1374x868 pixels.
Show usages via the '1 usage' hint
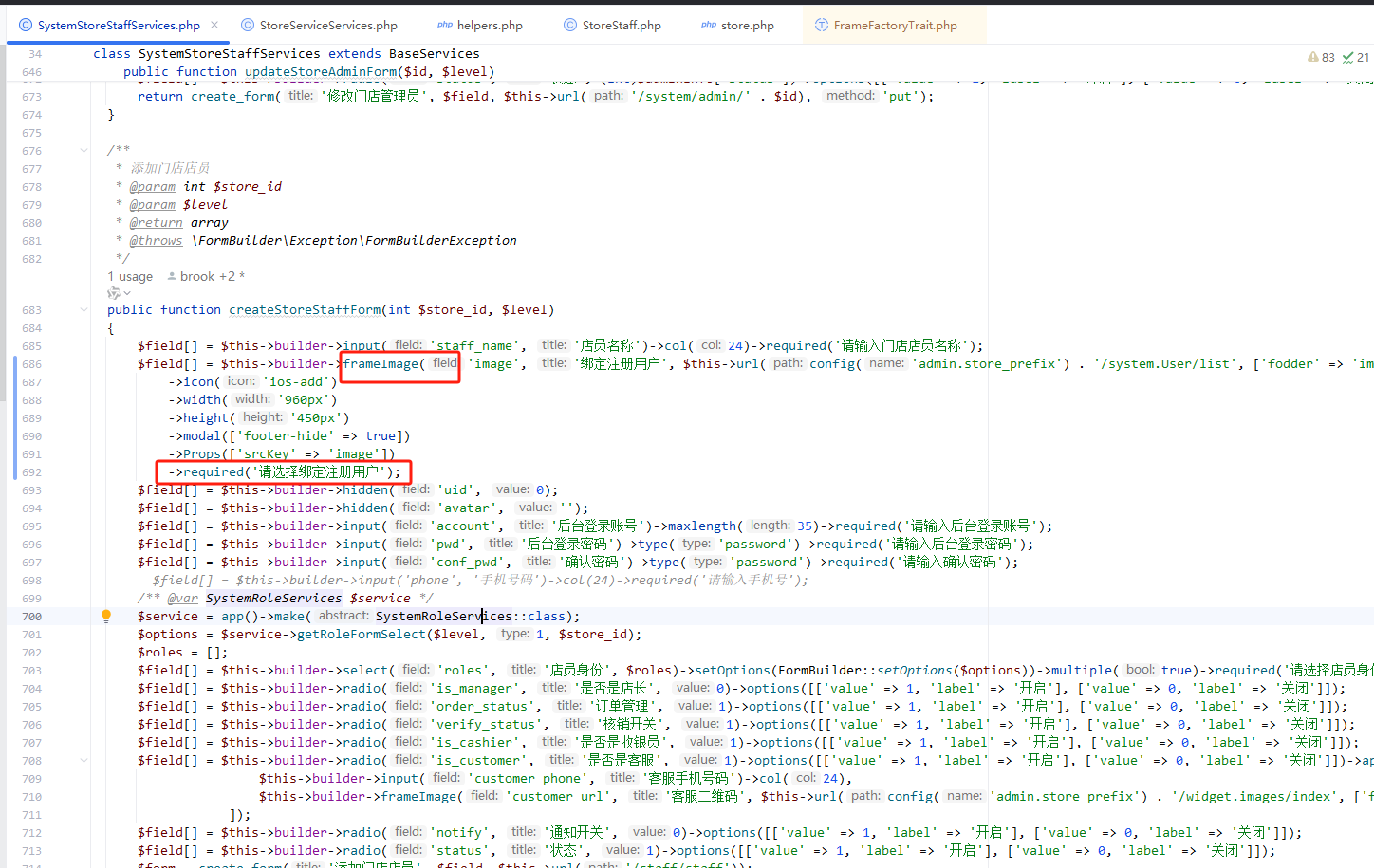coord(130,276)
